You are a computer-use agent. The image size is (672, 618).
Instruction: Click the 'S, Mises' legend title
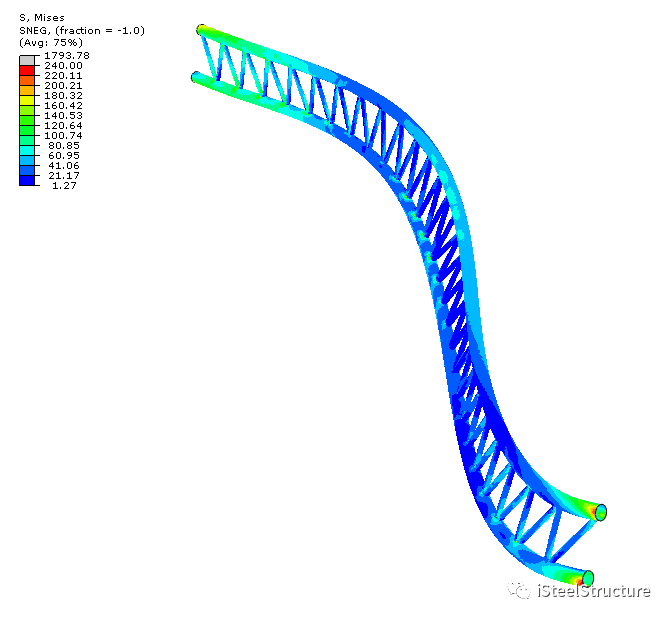[42, 18]
